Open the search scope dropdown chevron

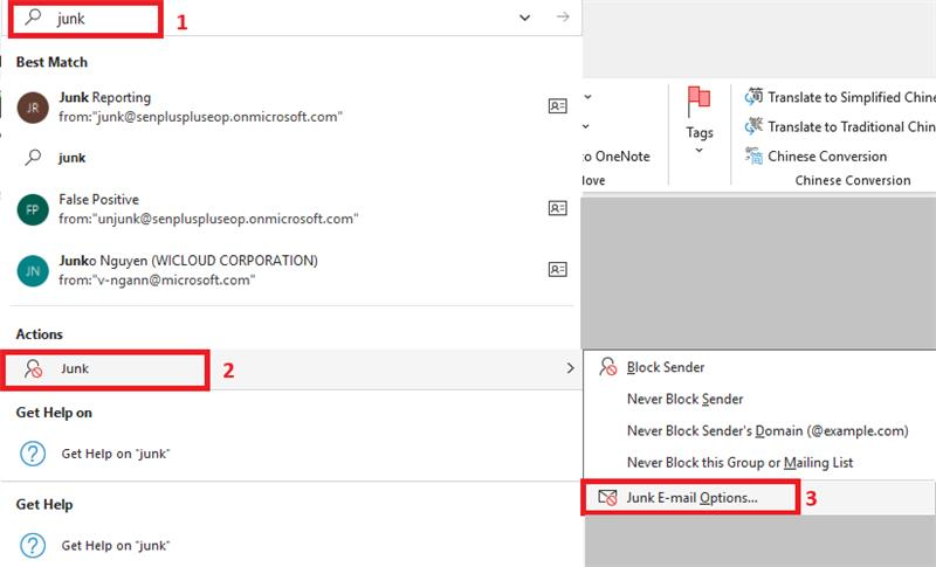click(525, 17)
